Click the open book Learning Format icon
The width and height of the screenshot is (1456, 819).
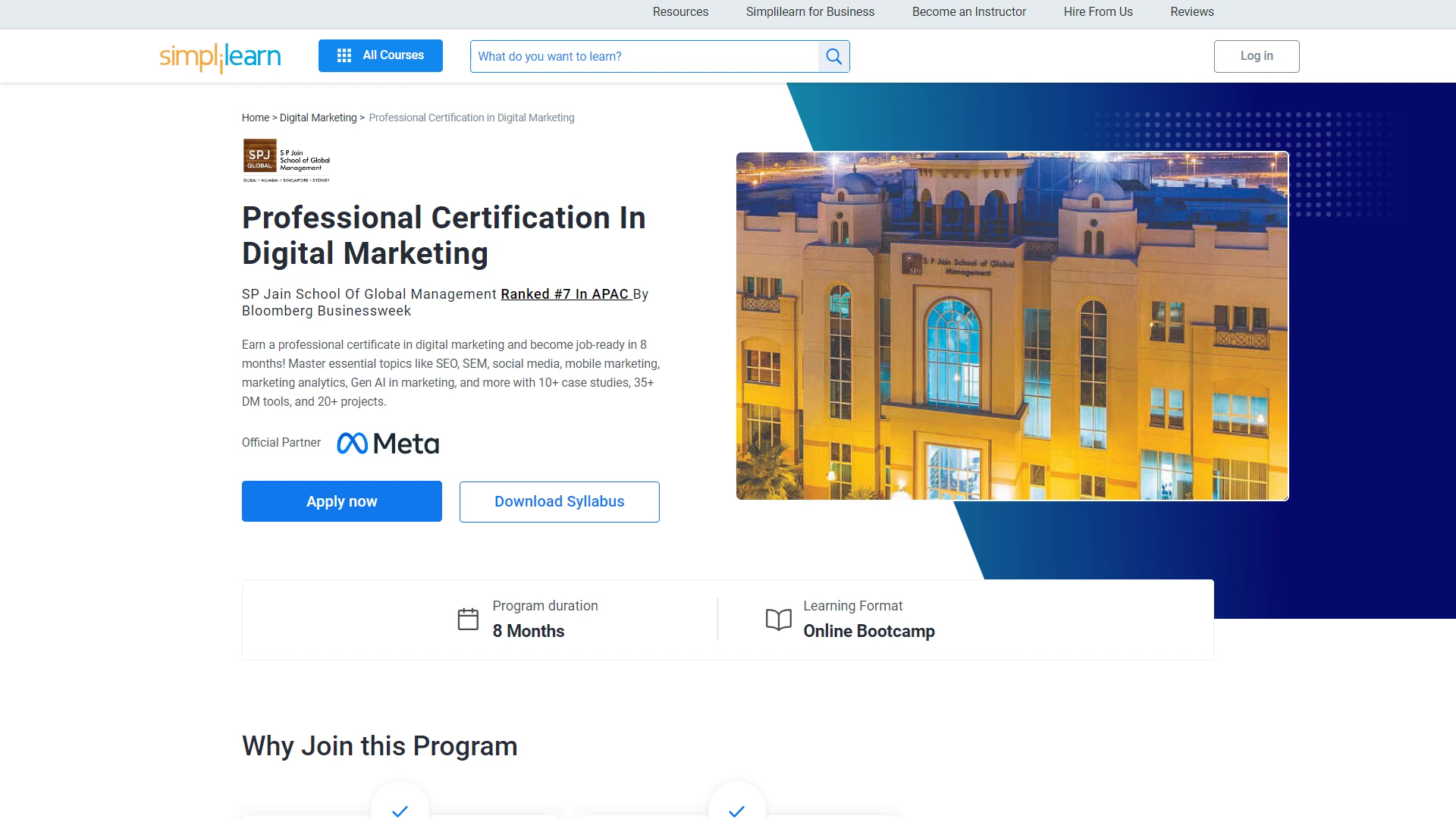pos(779,620)
